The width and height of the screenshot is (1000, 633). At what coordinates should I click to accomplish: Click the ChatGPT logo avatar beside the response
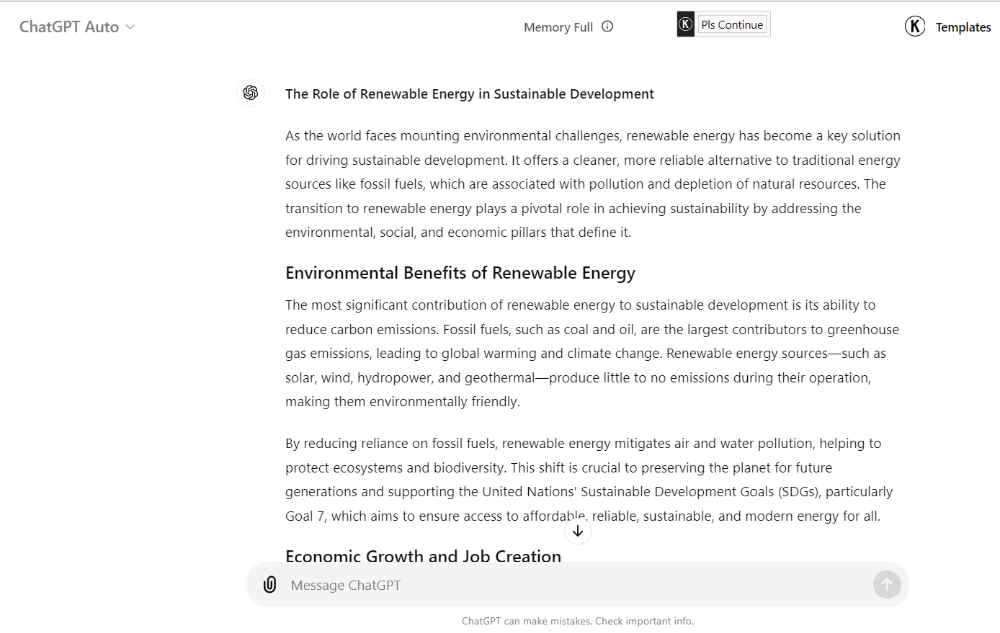[x=250, y=93]
